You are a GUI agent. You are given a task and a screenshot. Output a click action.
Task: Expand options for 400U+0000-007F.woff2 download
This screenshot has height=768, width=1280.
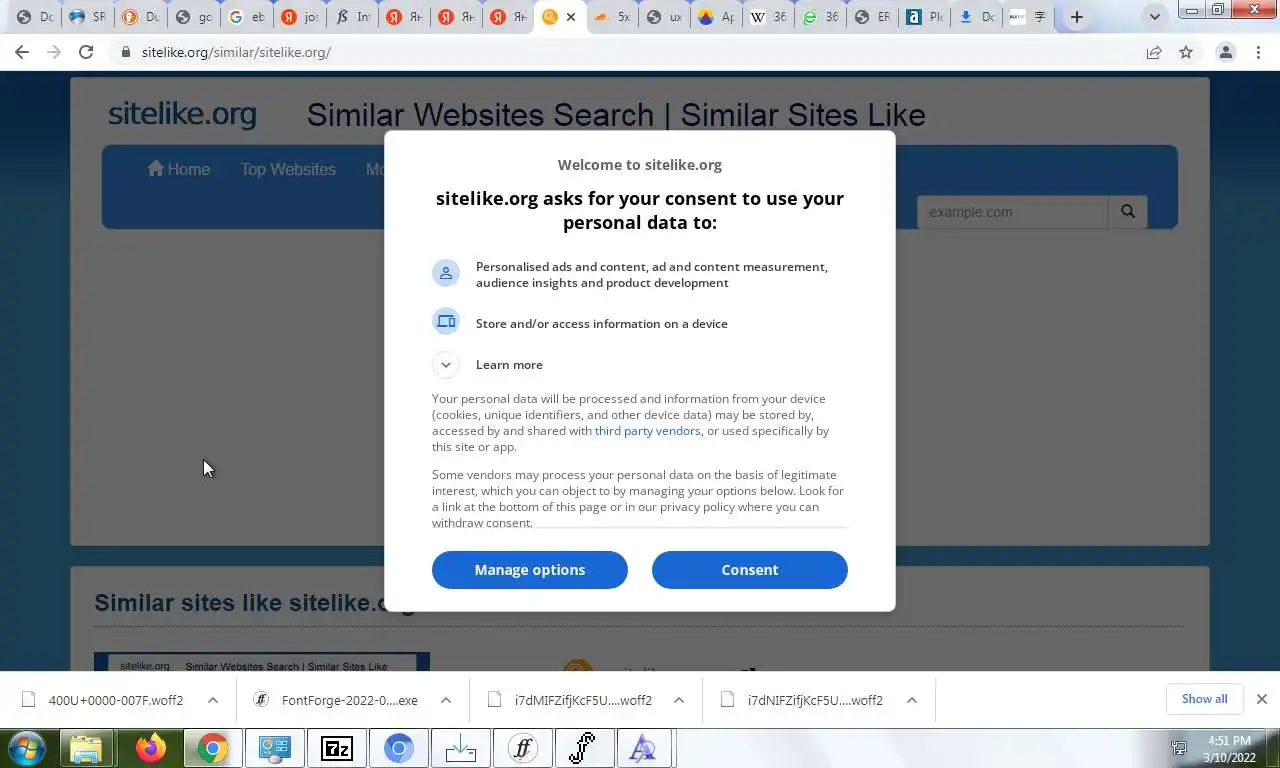[x=213, y=700]
